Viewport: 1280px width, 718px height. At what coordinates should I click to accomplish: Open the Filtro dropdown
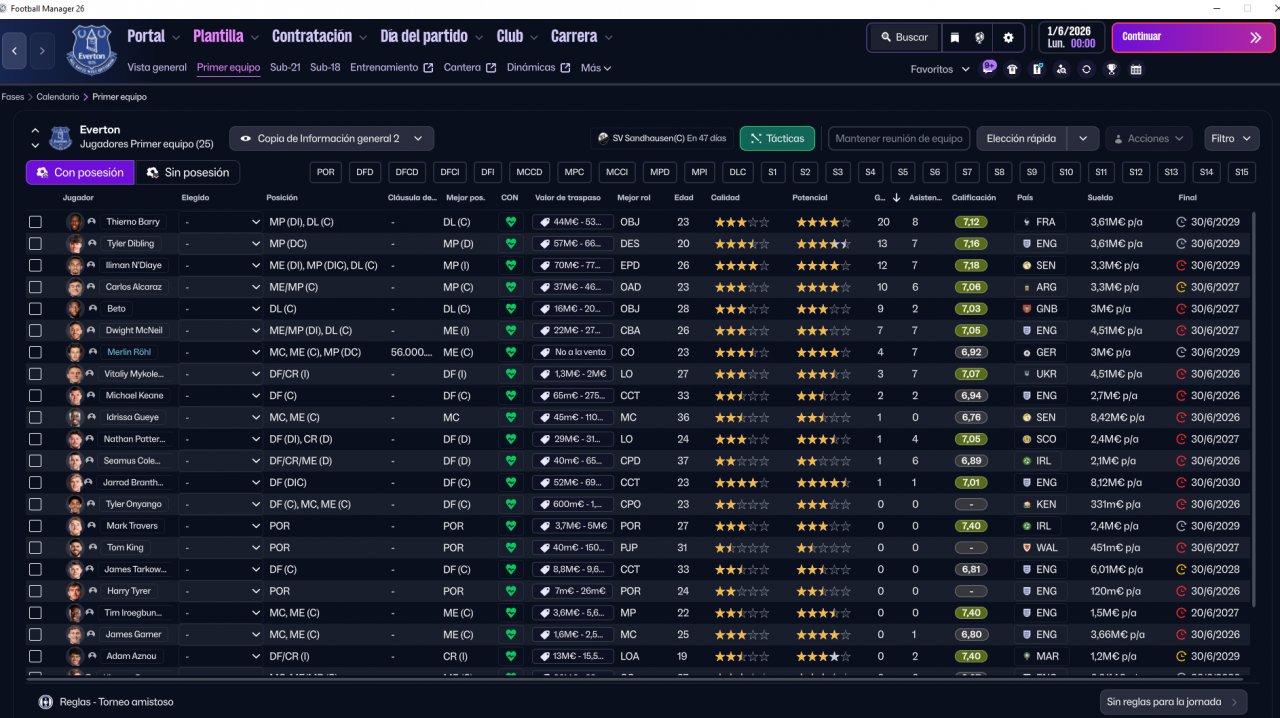pos(1231,139)
